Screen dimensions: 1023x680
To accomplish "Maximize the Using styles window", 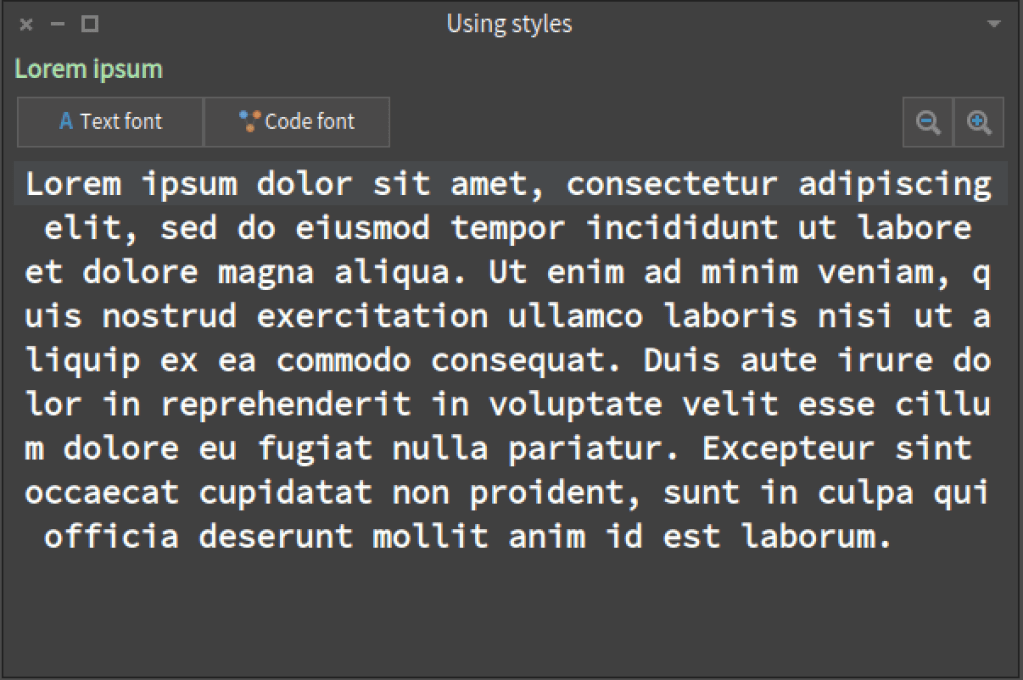I will click(90, 24).
